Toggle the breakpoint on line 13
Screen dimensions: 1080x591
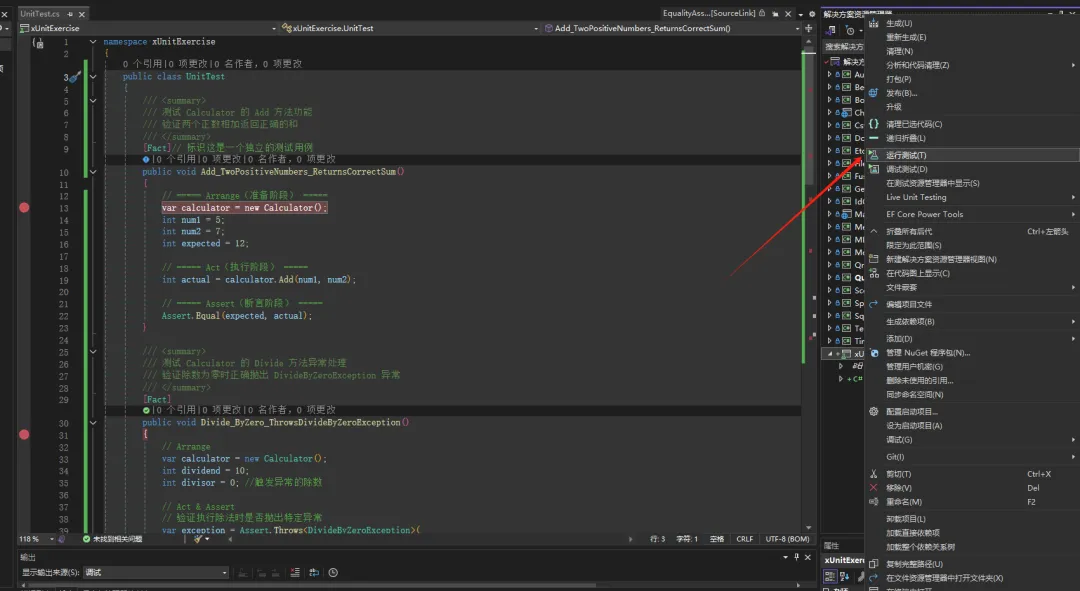pyautogui.click(x=24, y=207)
